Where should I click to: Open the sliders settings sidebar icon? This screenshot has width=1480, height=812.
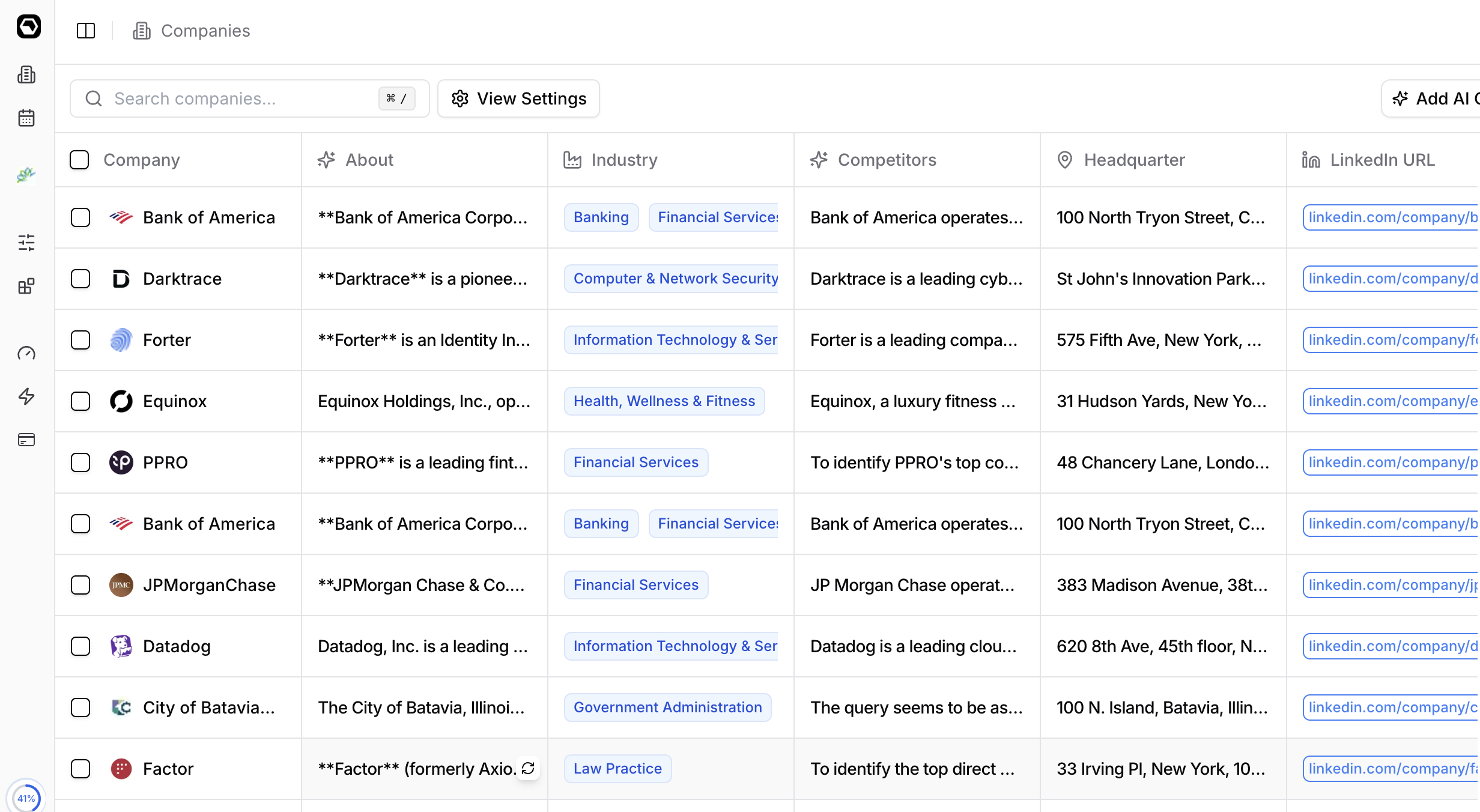[x=26, y=243]
